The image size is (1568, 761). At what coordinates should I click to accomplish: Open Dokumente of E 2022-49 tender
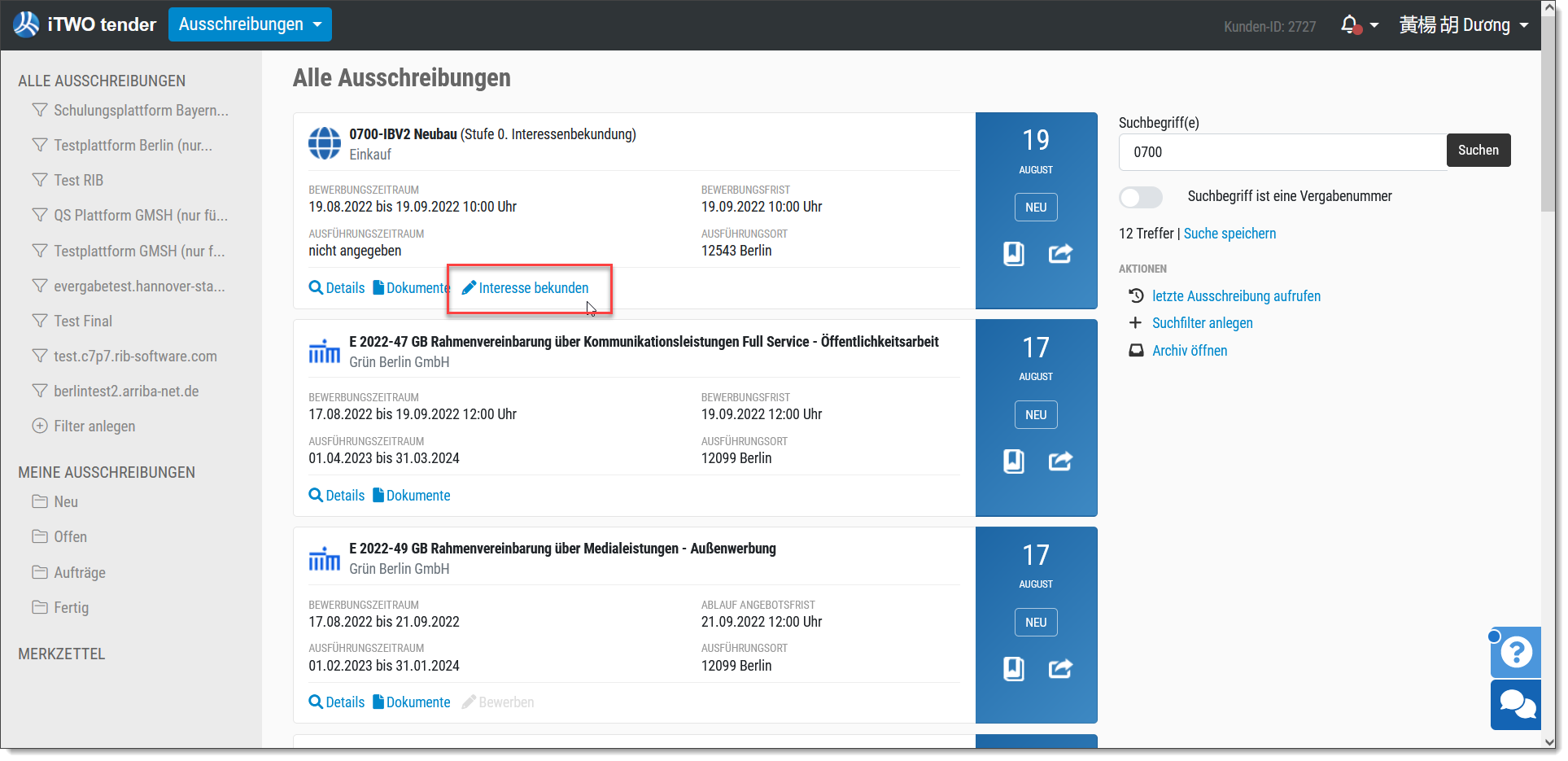(x=411, y=702)
